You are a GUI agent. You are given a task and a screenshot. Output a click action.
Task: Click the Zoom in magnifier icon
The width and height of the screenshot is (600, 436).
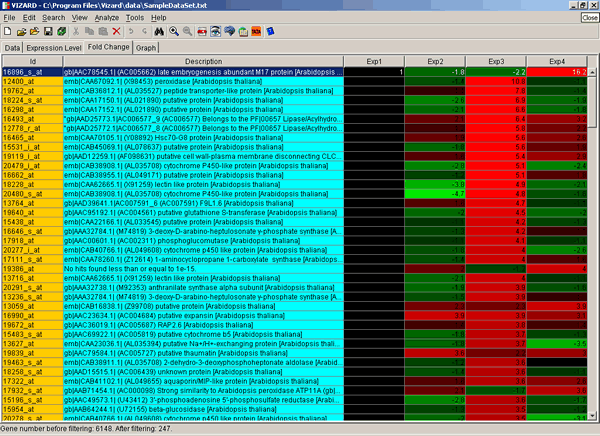174,31
